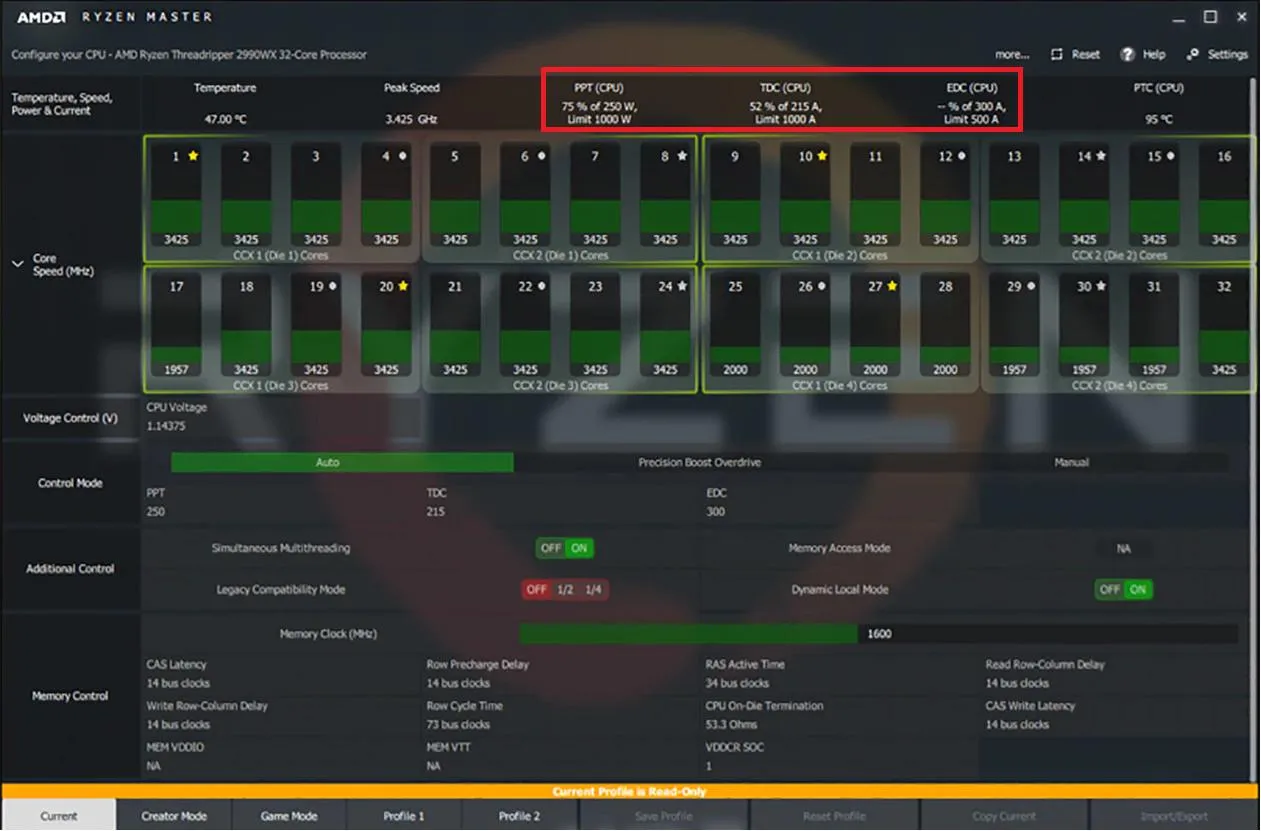Viewport: 1261px width, 831px height.
Task: Click the CPU Voltage value 1.14375
Action: click(166, 427)
